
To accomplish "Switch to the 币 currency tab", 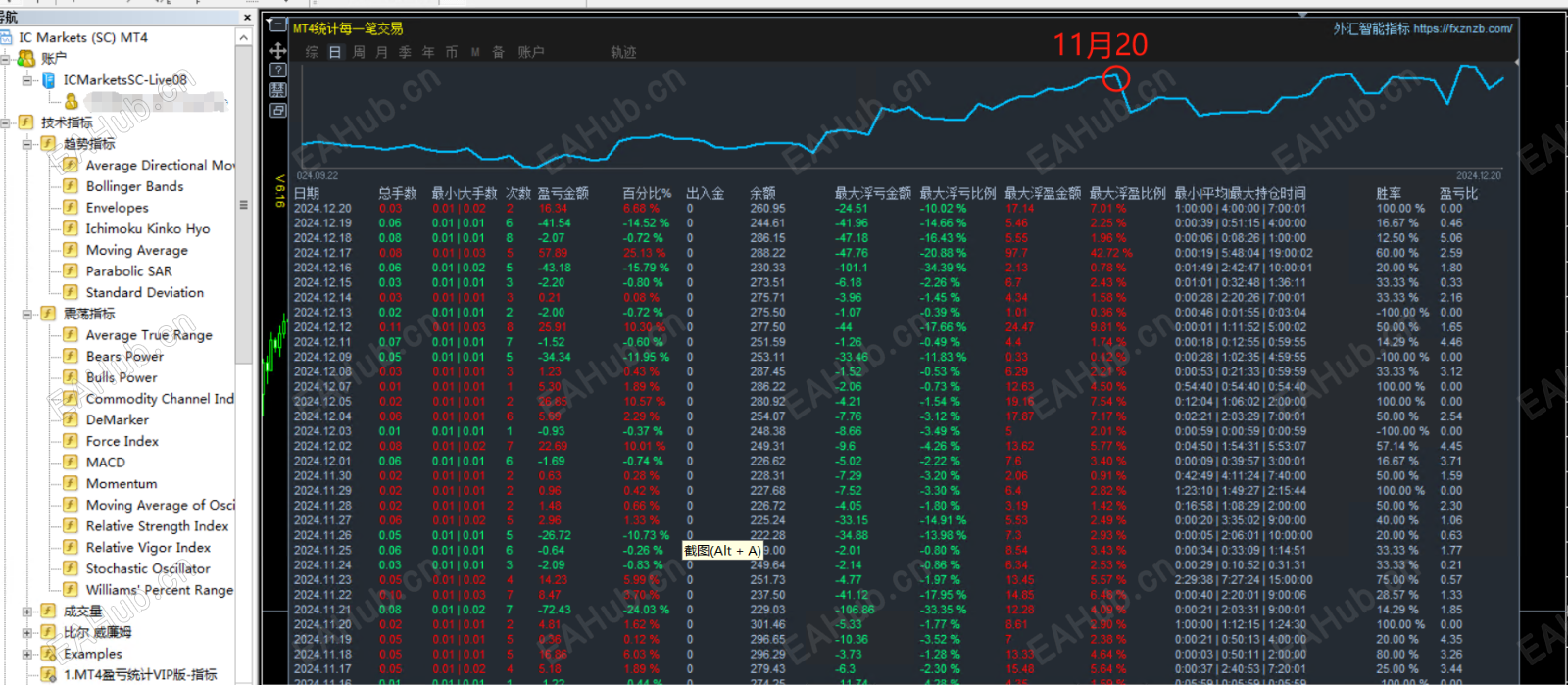I will 452,52.
